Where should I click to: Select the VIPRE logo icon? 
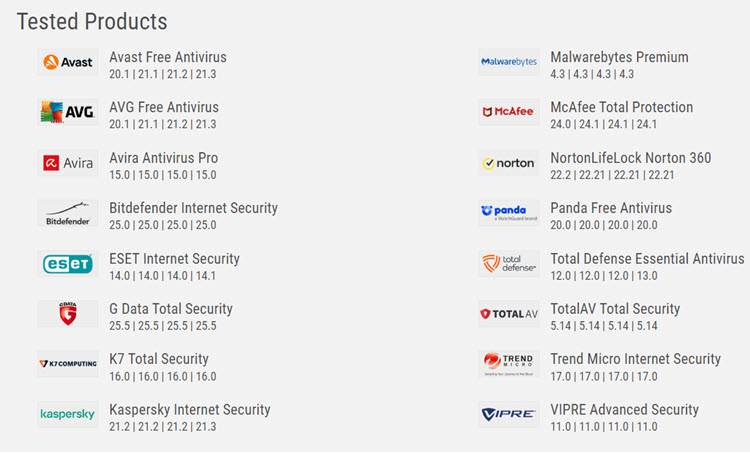tap(508, 414)
